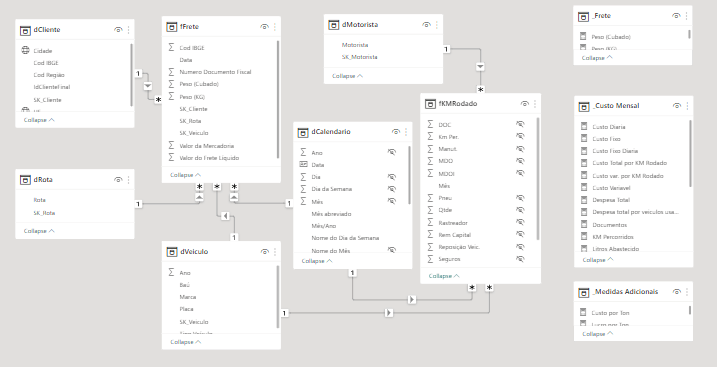Click the dCliente table header icon
This screenshot has width=717, height=367.
[x=25, y=31]
